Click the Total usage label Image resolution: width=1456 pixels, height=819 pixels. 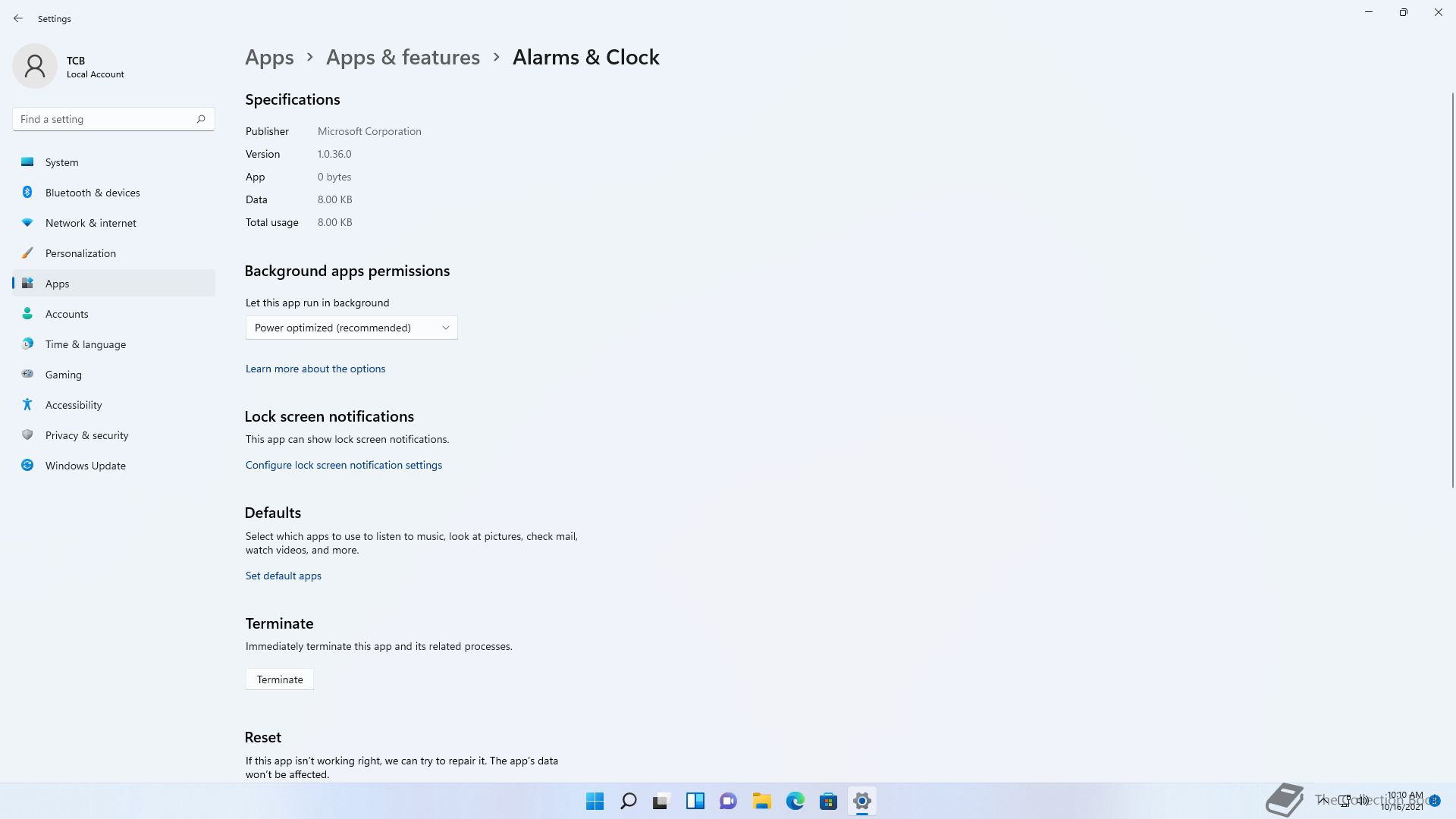tap(271, 222)
